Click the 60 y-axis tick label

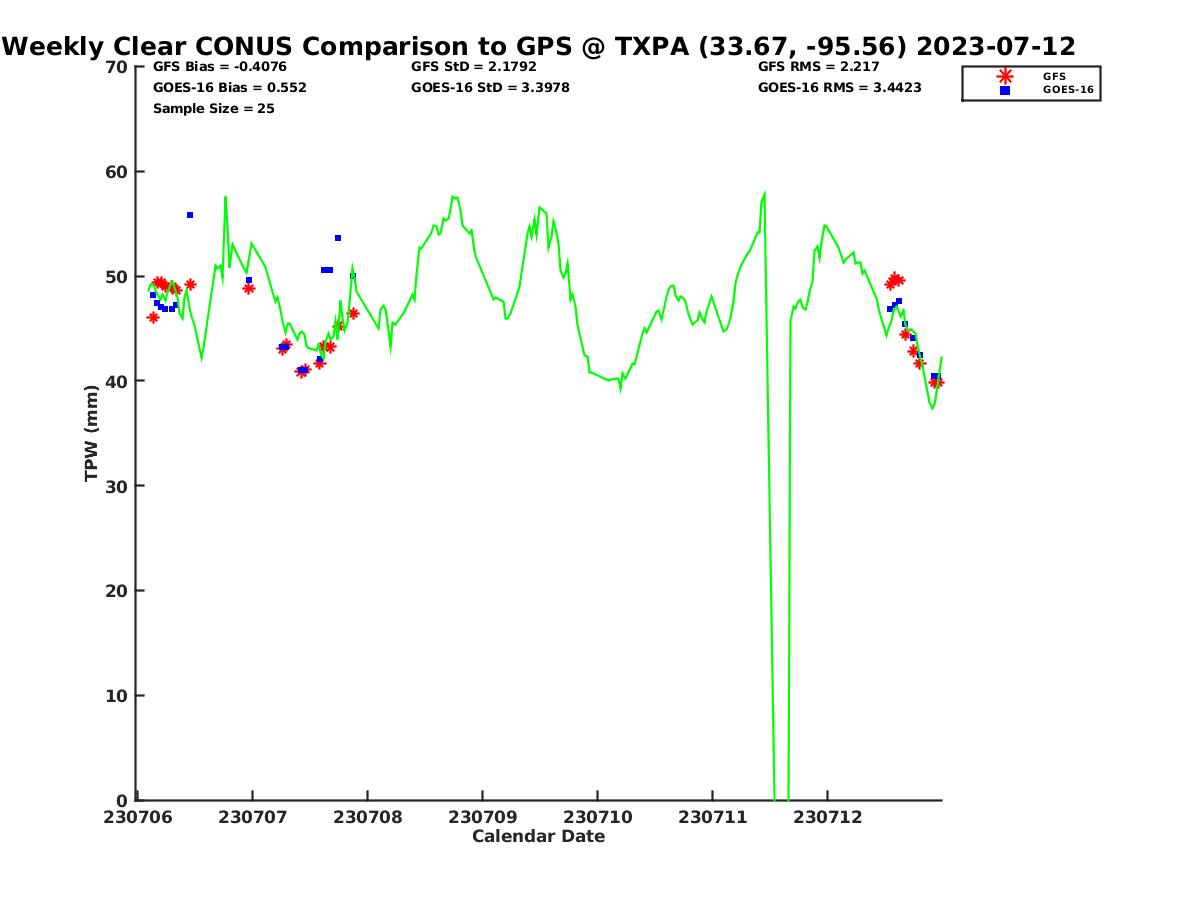coord(117,172)
